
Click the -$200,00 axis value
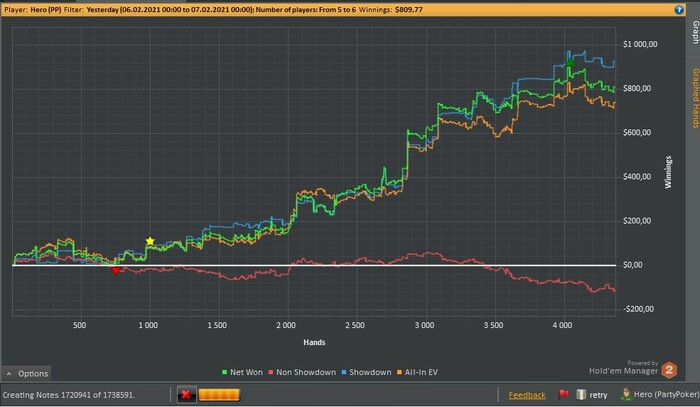(638, 309)
